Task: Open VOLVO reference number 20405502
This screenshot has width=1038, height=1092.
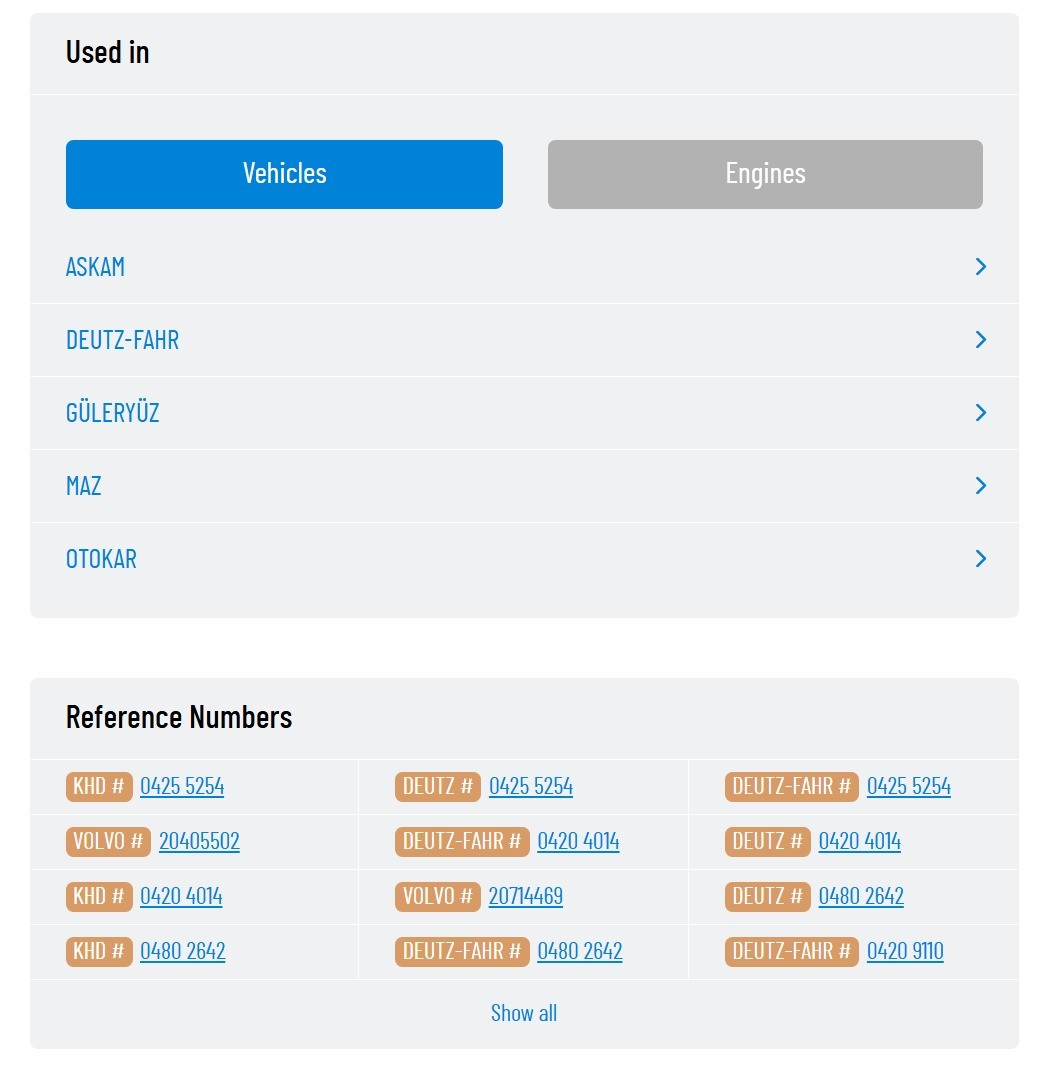Action: pyautogui.click(x=199, y=841)
